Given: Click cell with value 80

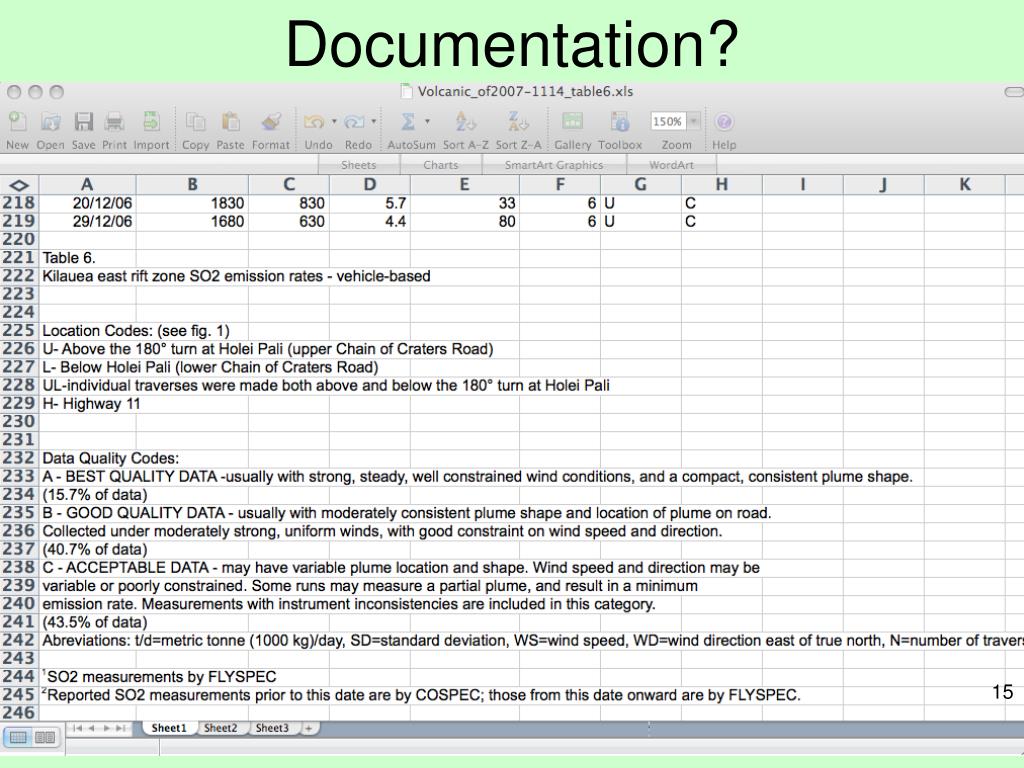Looking at the screenshot, I should (x=464, y=221).
